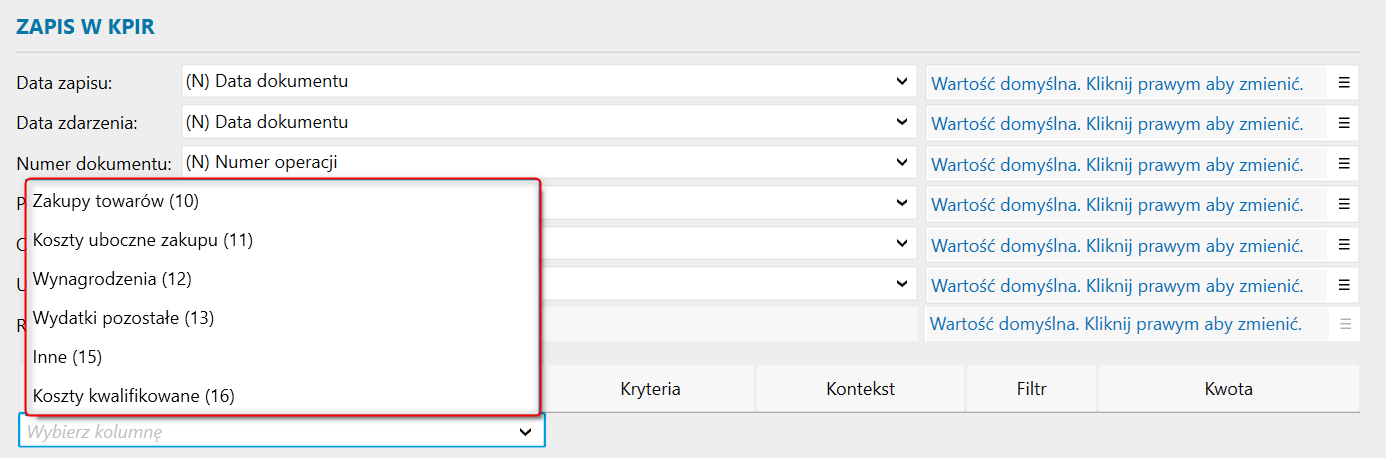Click the greyed hamburger menu in last row
Screen dimensions: 1386x458
point(1344,324)
